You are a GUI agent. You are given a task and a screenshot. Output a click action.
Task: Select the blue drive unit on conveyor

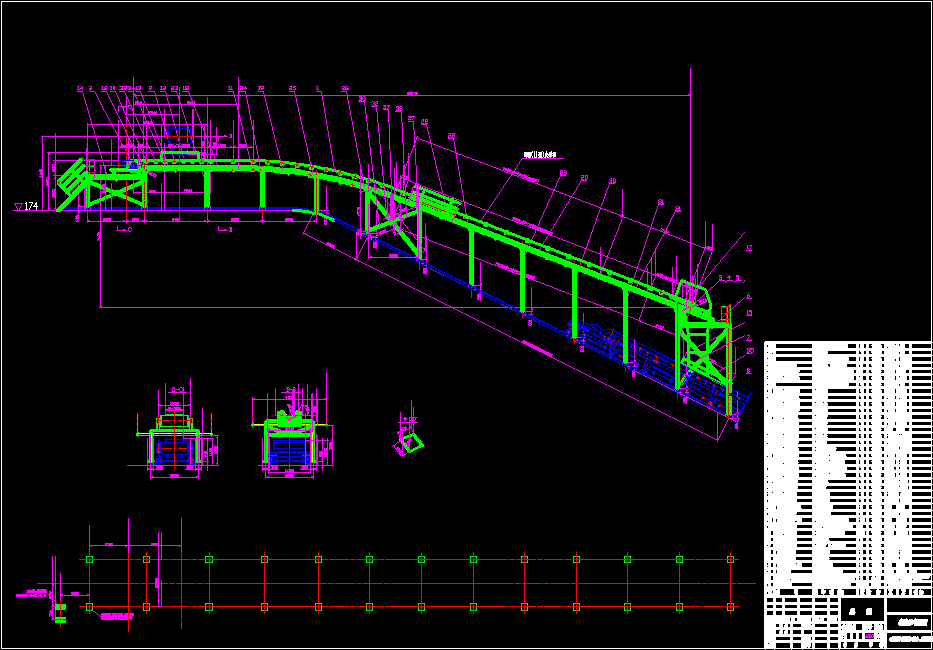click(179, 135)
